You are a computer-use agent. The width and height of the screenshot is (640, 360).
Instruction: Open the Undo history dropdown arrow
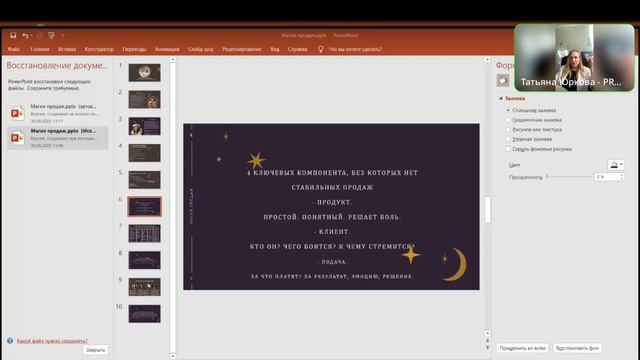(31, 36)
